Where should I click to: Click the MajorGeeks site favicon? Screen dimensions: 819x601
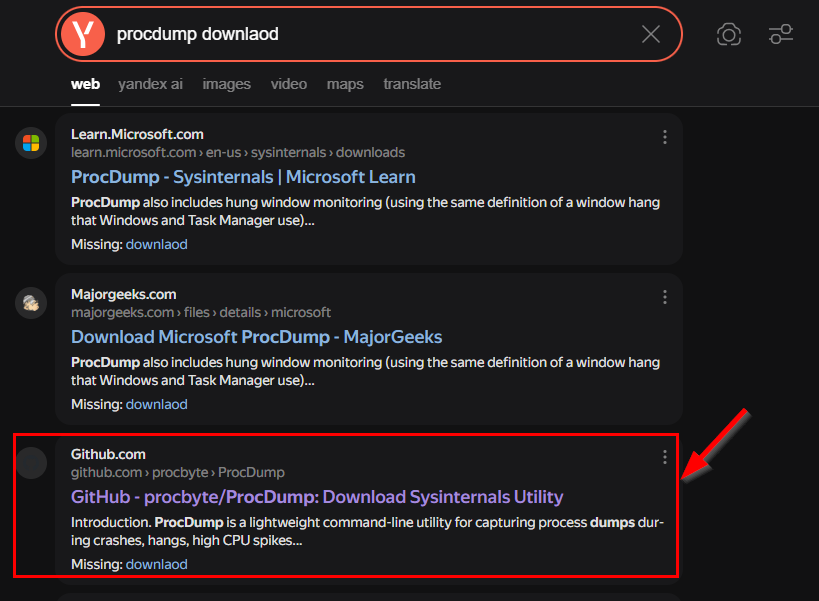(x=31, y=302)
